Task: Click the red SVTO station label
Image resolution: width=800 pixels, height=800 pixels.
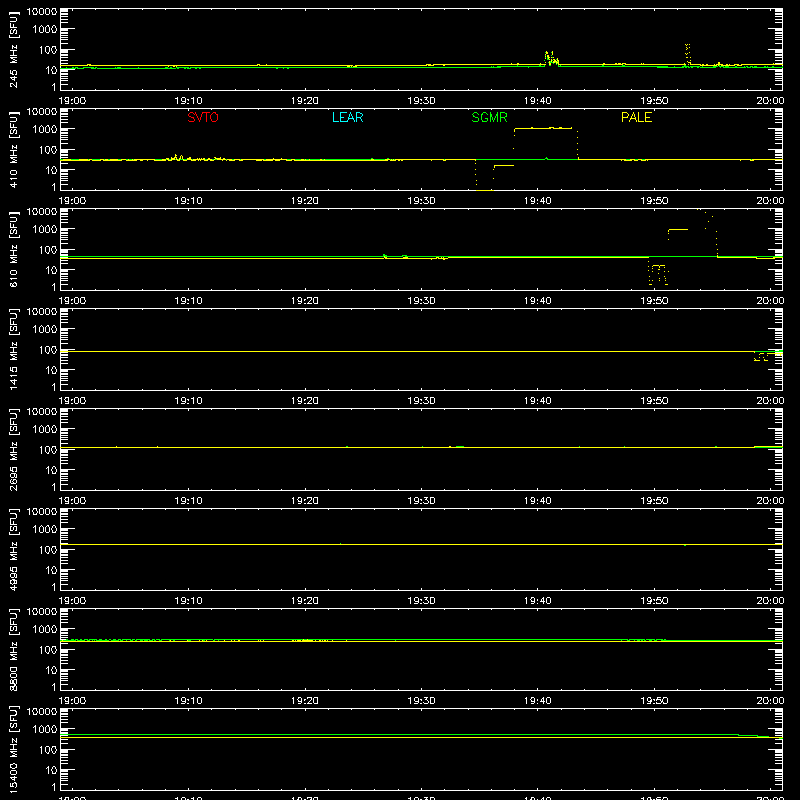Action: click(x=203, y=117)
